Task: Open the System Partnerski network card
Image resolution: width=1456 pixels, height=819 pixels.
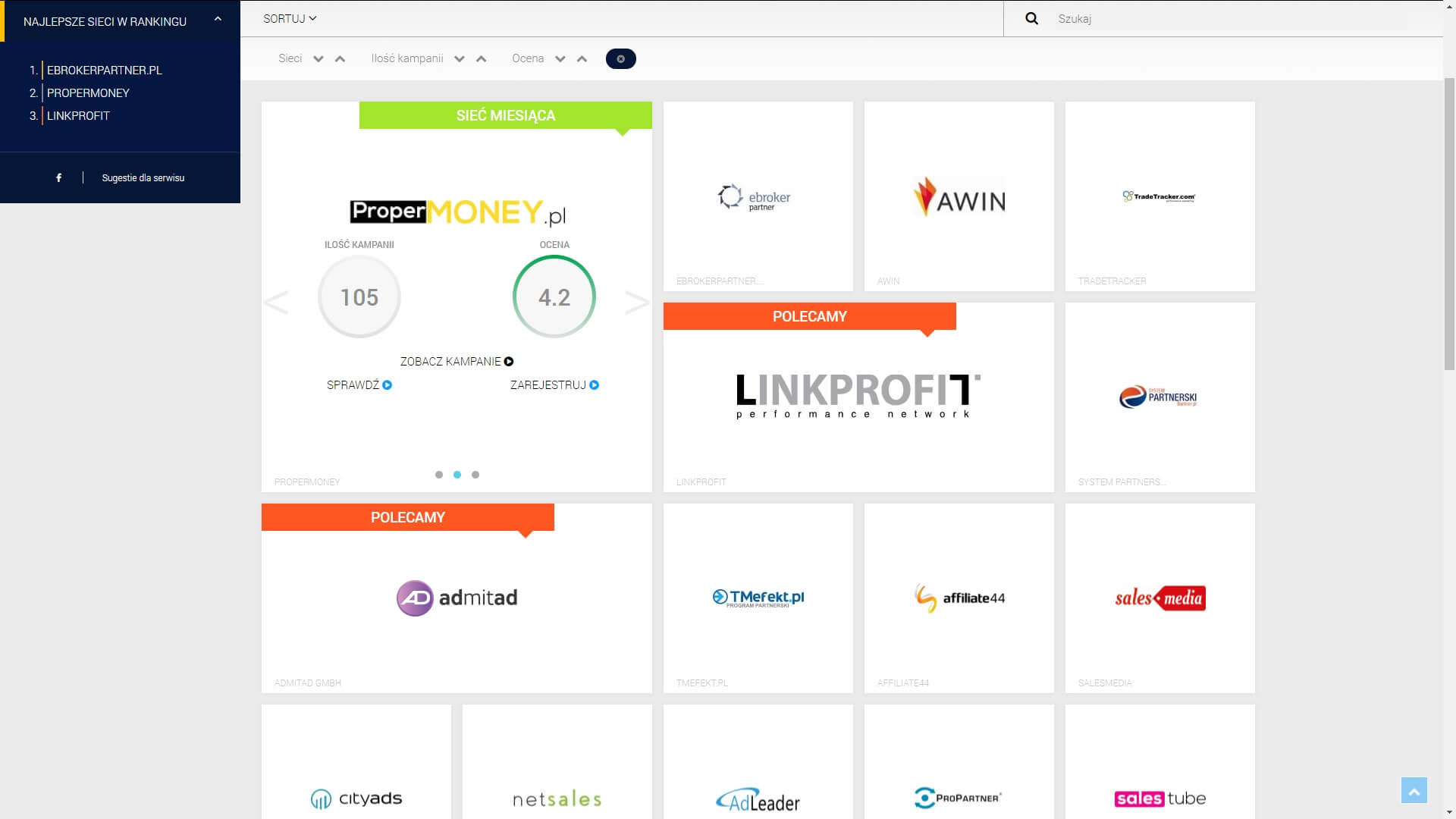Action: click(1160, 397)
